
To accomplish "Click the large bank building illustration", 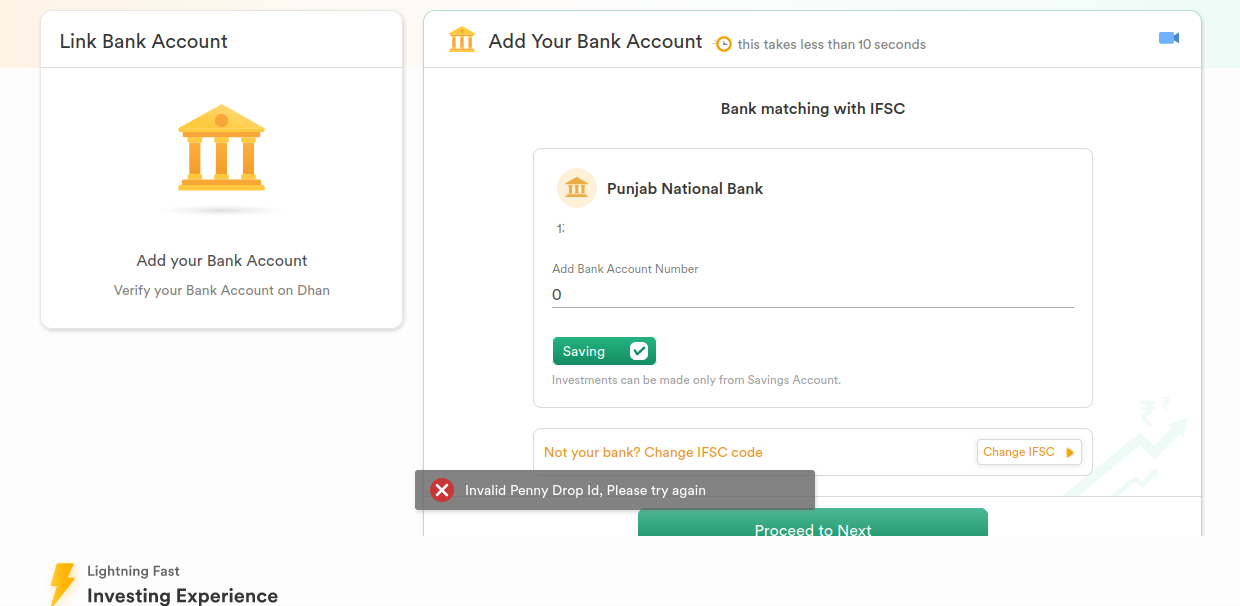I will pyautogui.click(x=221, y=147).
